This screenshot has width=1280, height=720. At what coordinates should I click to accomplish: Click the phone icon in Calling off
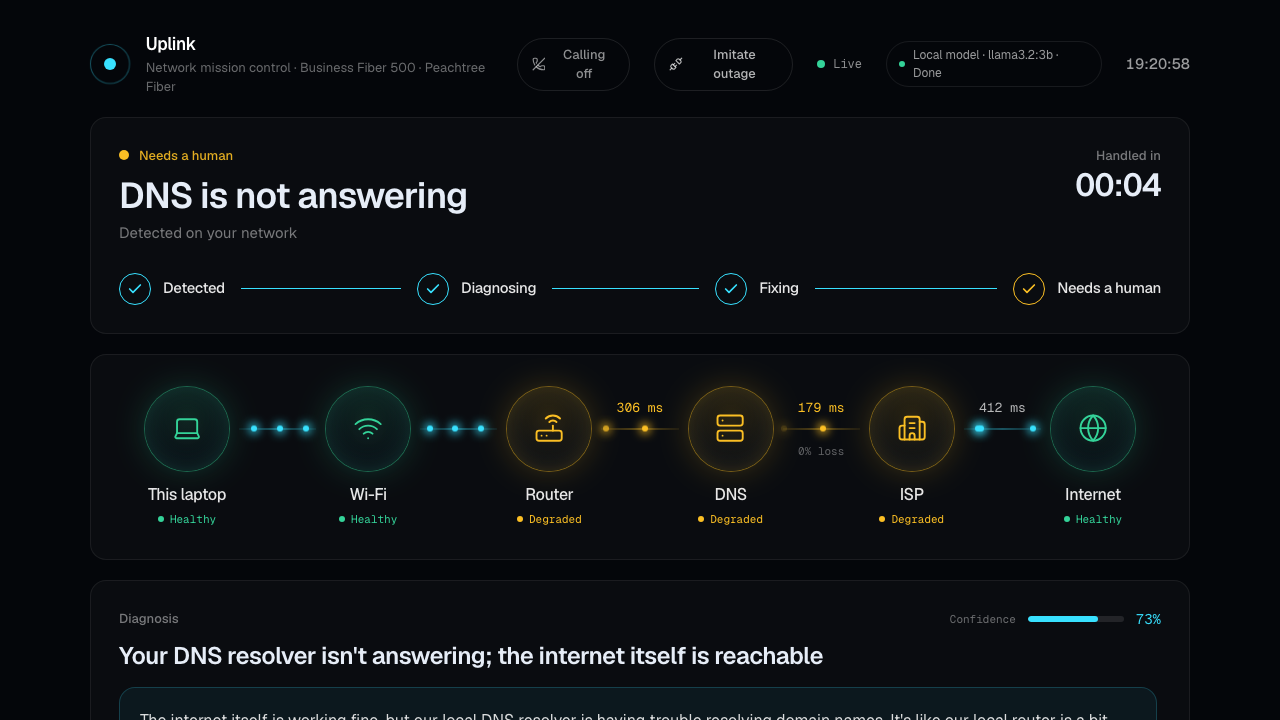539,64
